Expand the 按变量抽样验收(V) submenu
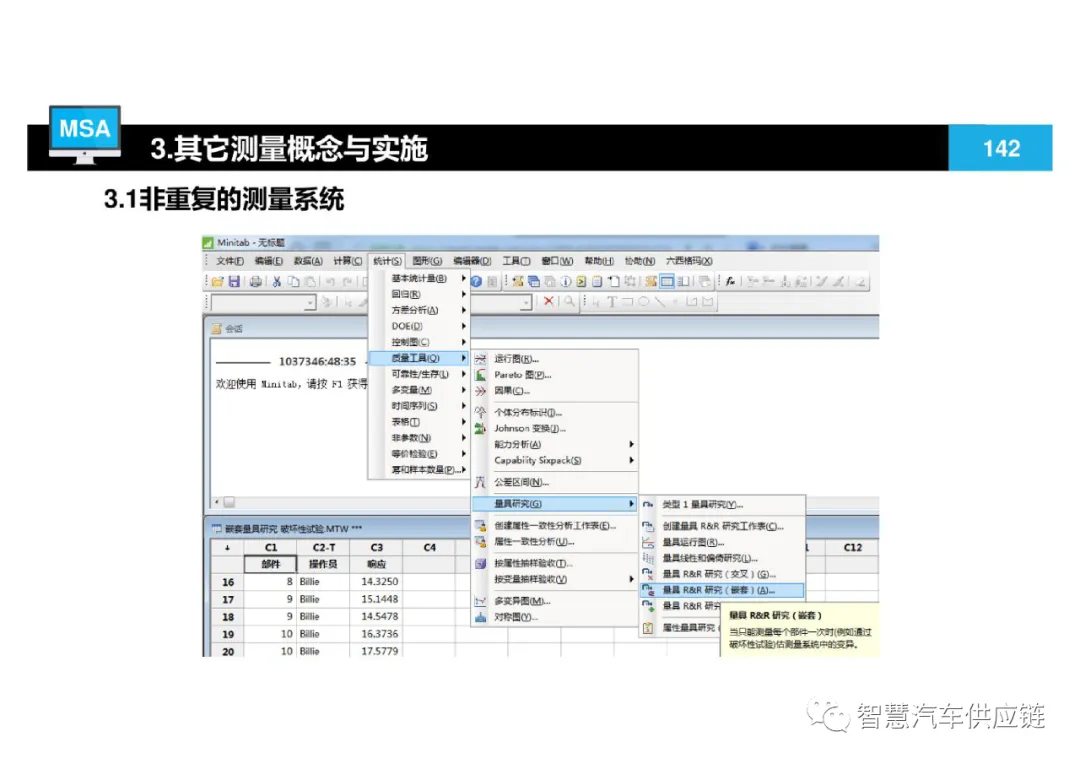This screenshot has width=1080, height=764. click(x=555, y=579)
